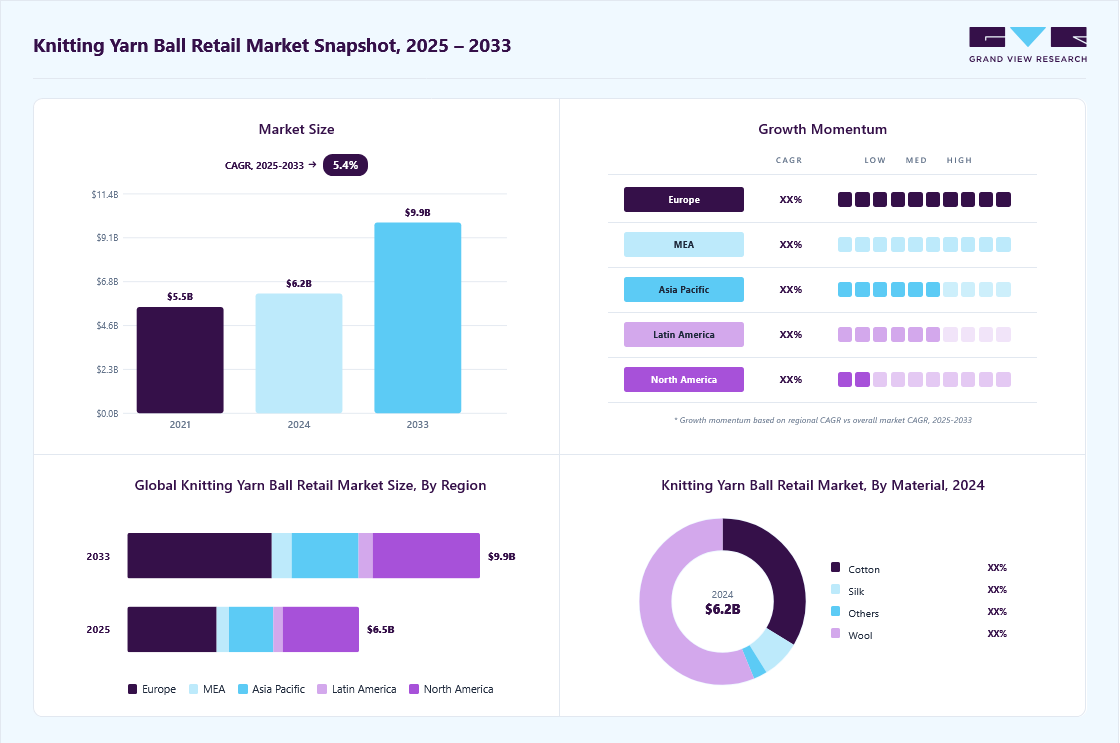Click the Asia Pacific legend swatch
Image resolution: width=1120 pixels, height=743 pixels.
point(243,689)
